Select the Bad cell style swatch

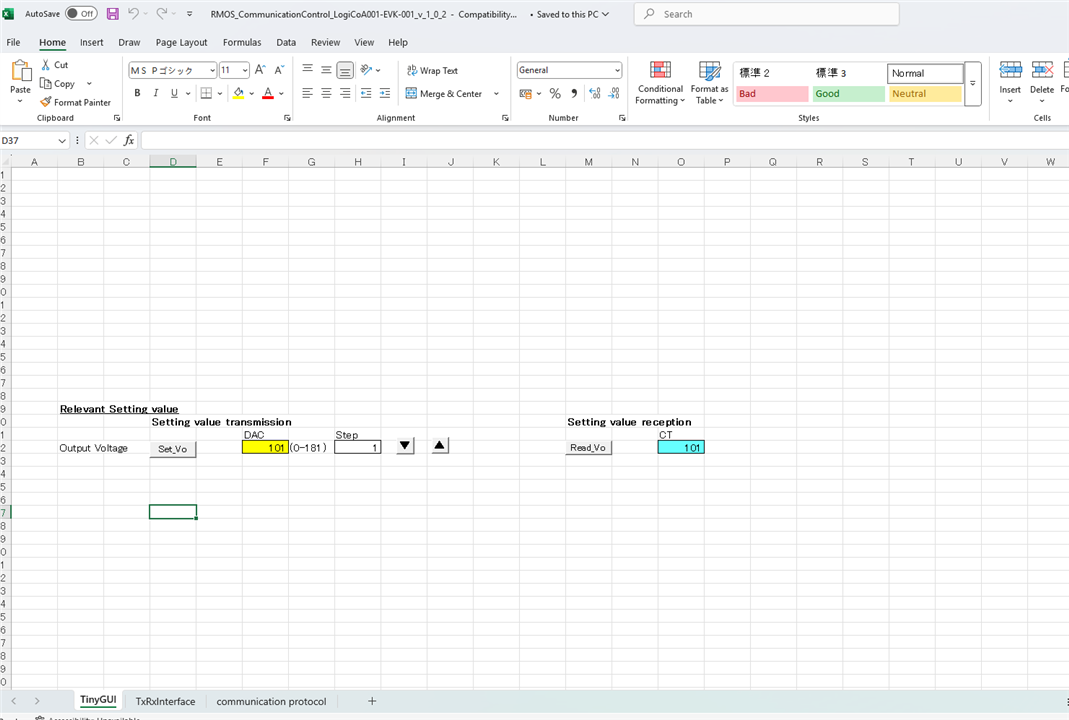(x=771, y=94)
